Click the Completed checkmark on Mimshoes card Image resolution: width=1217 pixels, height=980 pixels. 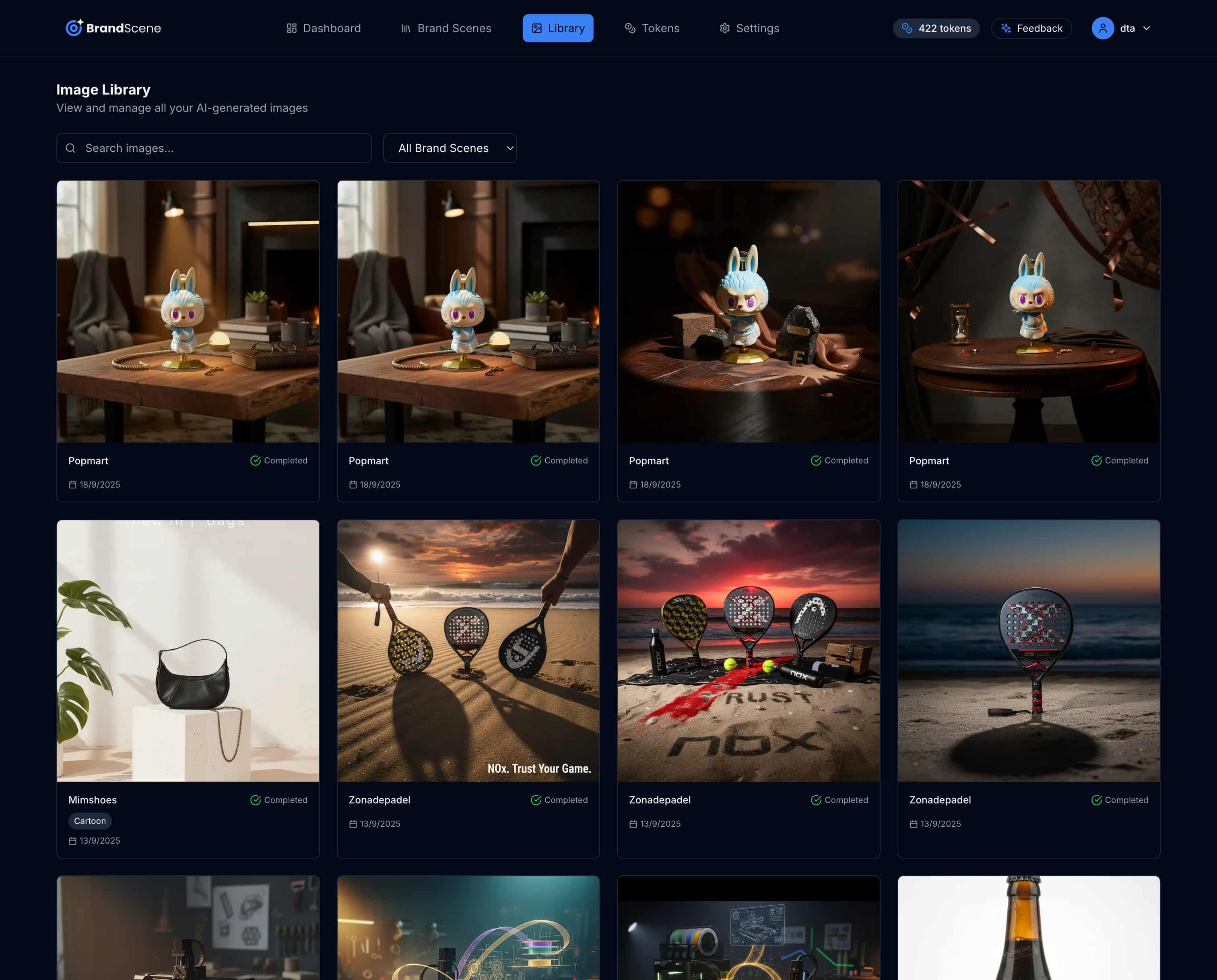[255, 800]
